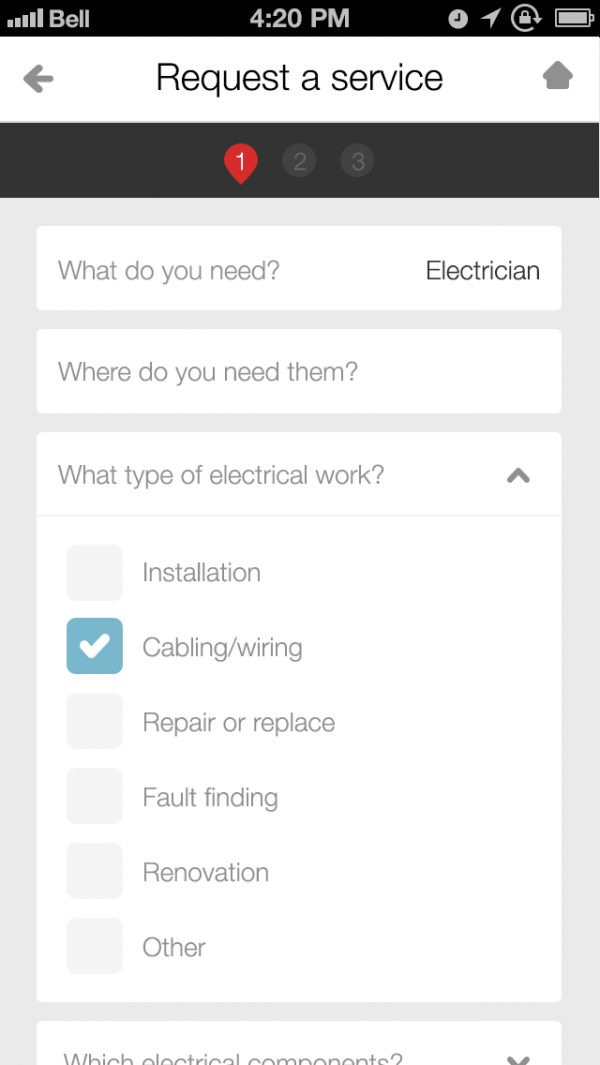Tick the Fault finding checkbox
This screenshot has width=600, height=1065.
(x=95, y=797)
